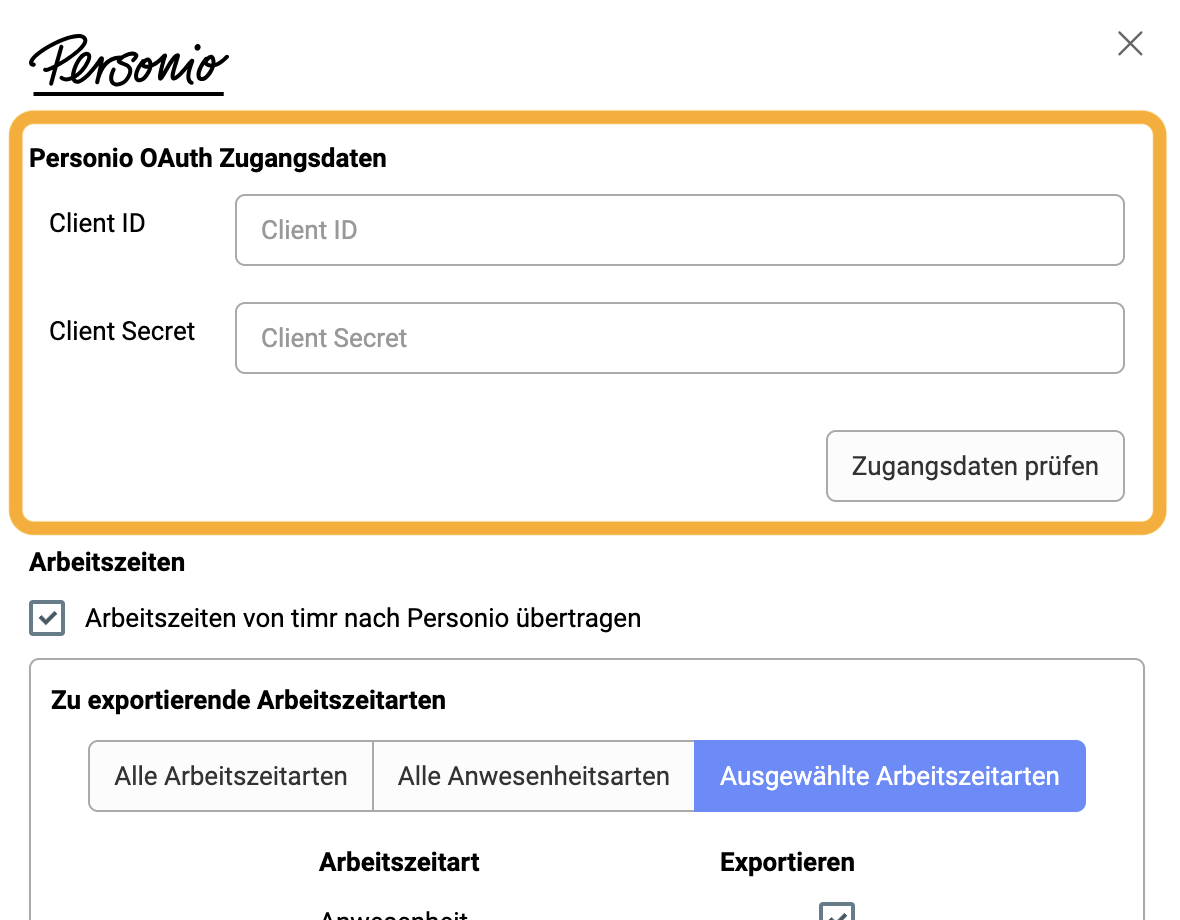Click the Zu exportierende Arbeitszeitarten heading
Screen dimensions: 1180x920
[x=248, y=700]
